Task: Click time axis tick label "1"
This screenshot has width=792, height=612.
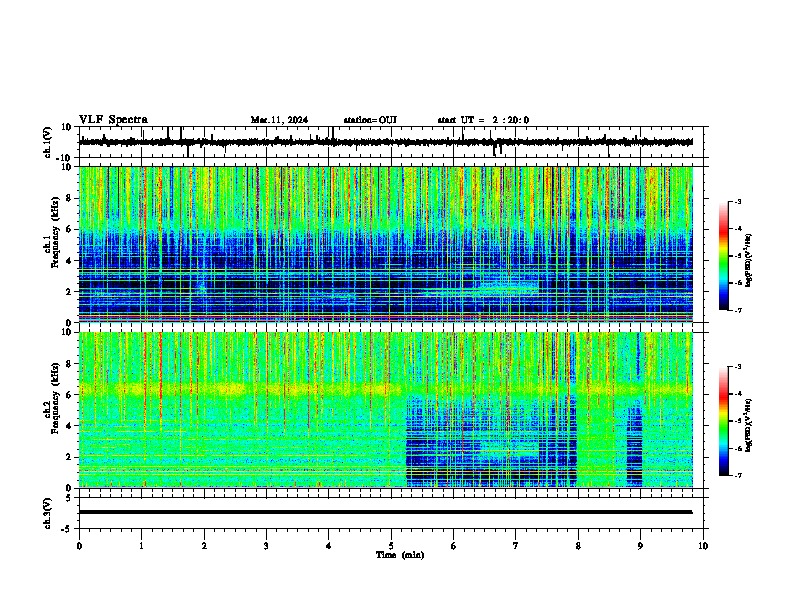Action: (141, 546)
